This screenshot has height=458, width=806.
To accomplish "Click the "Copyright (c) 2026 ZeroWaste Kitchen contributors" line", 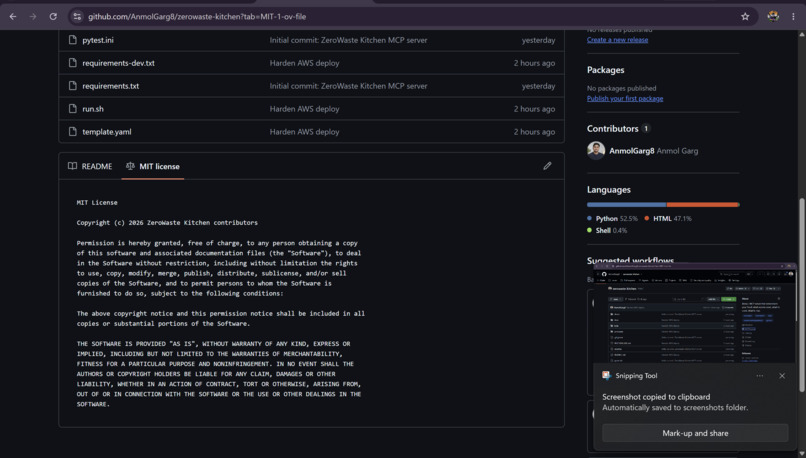I will 167,223.
